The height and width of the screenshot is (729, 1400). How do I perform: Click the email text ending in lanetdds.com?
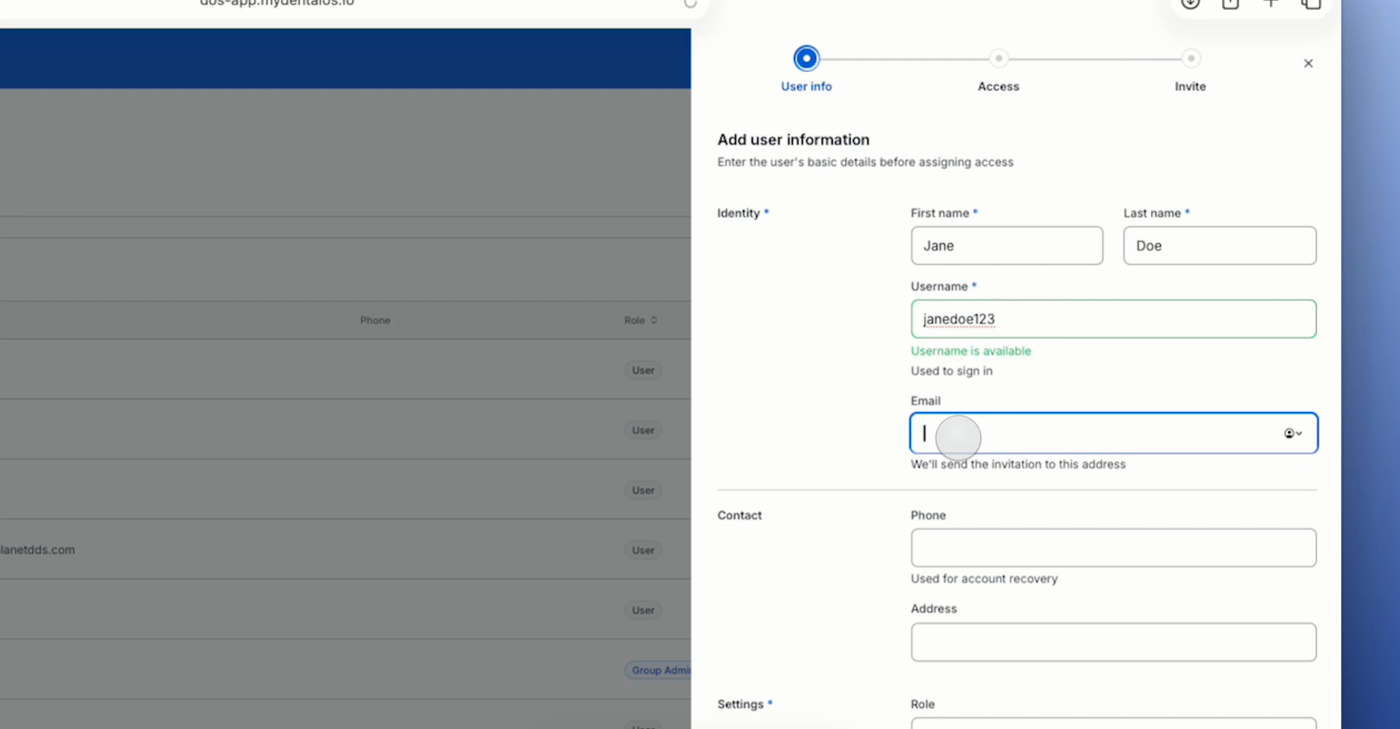[x=38, y=550]
